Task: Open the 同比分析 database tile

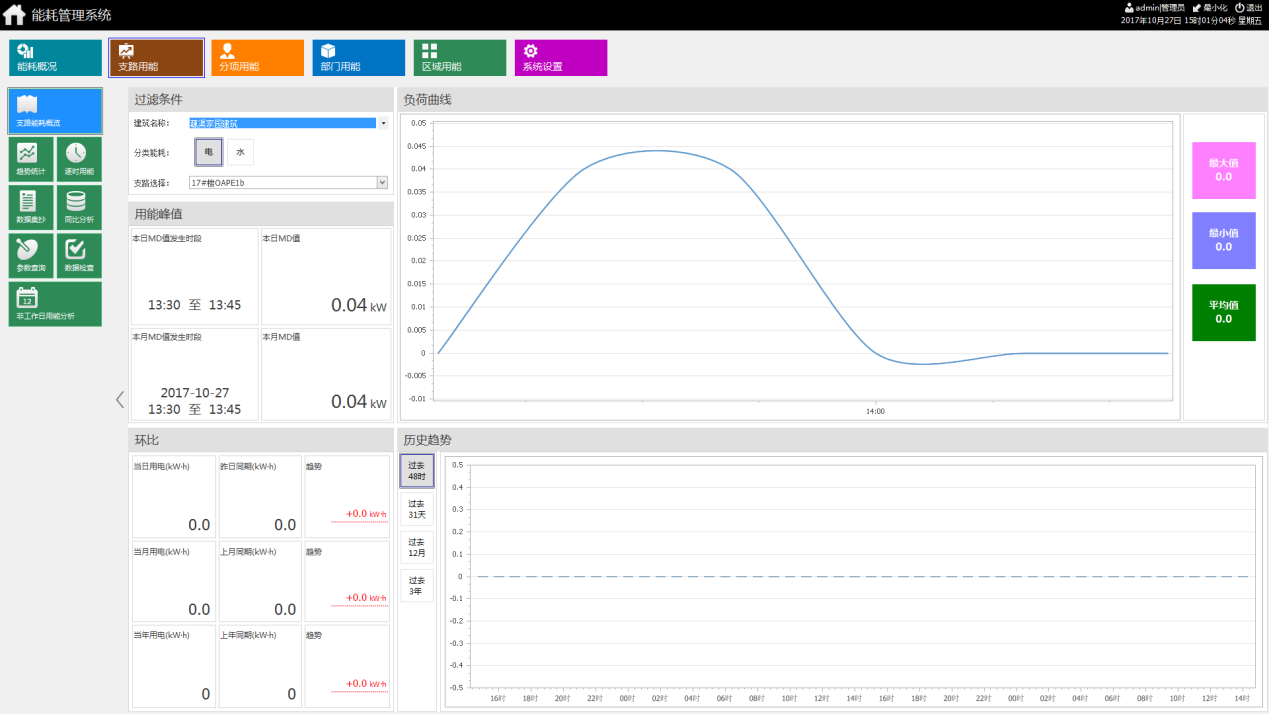Action: click(x=79, y=207)
